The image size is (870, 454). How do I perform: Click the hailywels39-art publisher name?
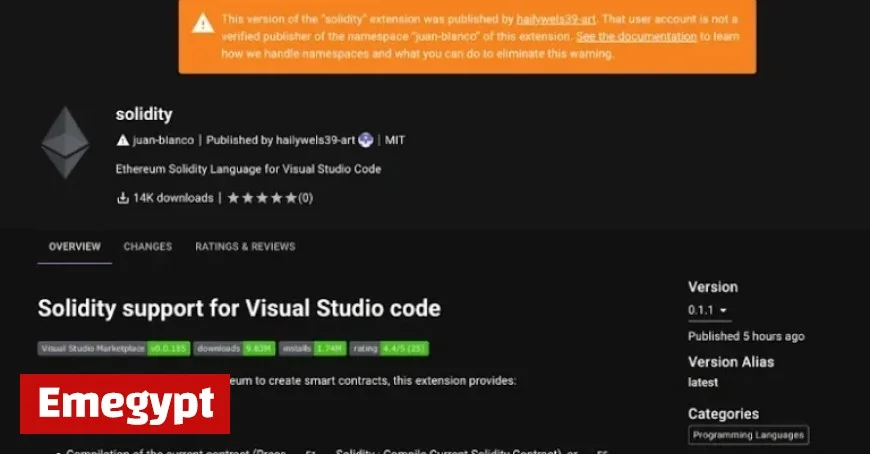[315, 140]
